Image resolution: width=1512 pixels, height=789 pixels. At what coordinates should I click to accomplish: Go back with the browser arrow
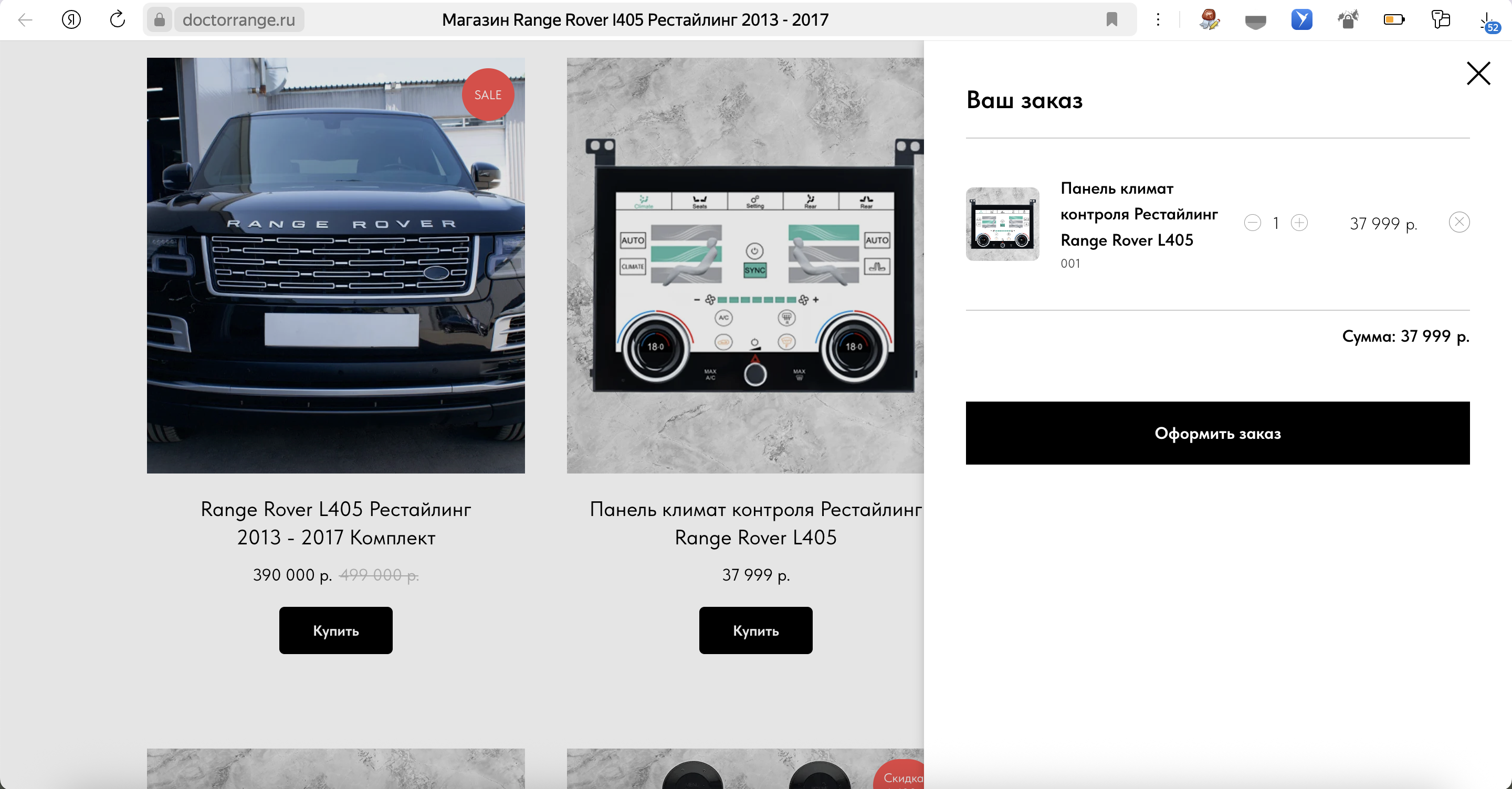pos(25,20)
